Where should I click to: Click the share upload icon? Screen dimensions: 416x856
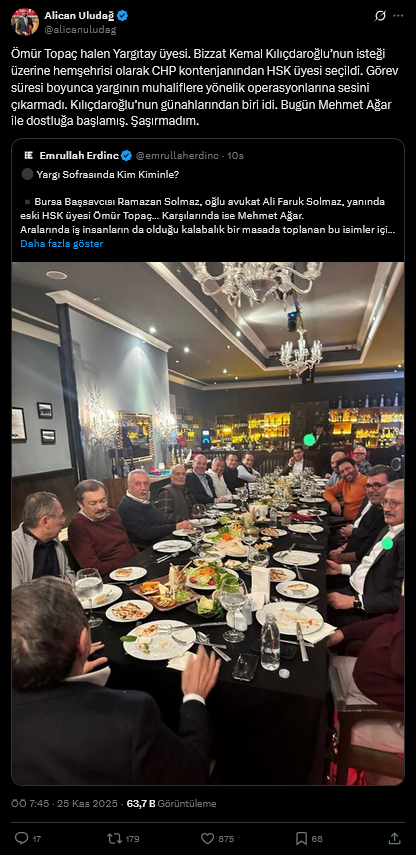[394, 838]
